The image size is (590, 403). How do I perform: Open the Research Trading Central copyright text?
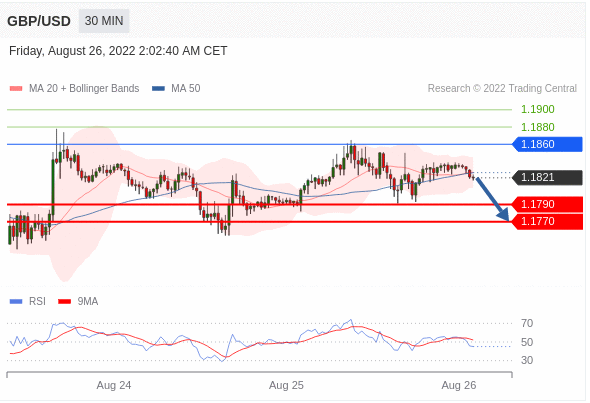click(502, 88)
